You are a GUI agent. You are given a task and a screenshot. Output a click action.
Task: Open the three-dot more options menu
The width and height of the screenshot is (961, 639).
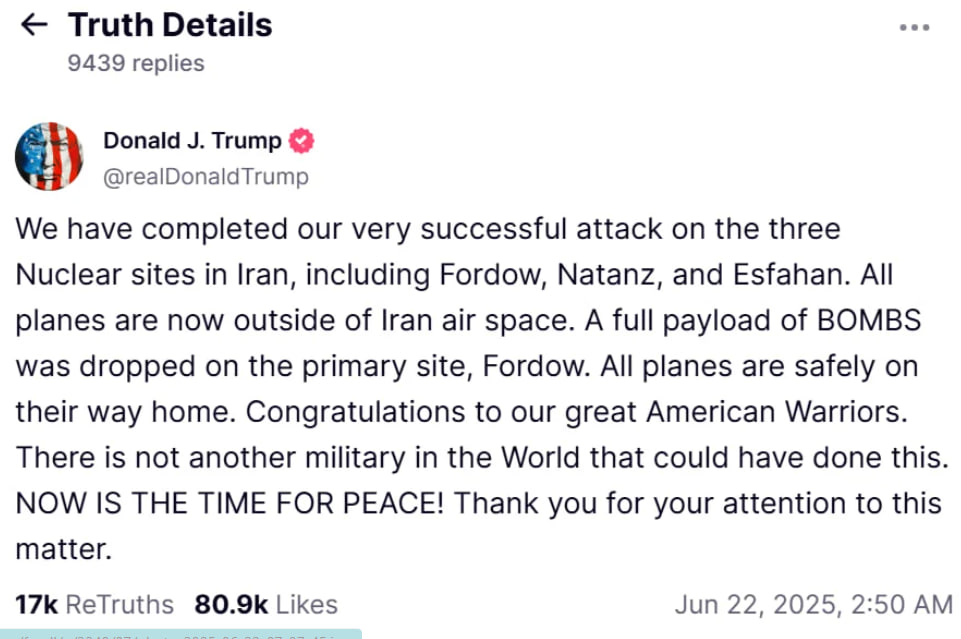point(914,28)
